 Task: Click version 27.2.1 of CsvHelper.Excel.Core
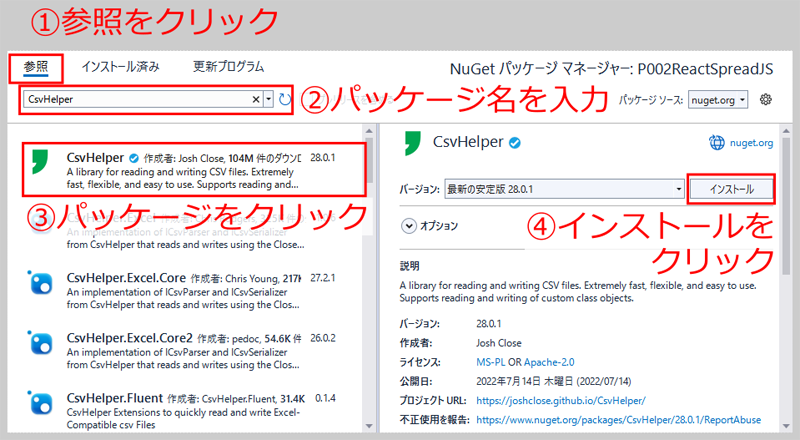(x=322, y=278)
